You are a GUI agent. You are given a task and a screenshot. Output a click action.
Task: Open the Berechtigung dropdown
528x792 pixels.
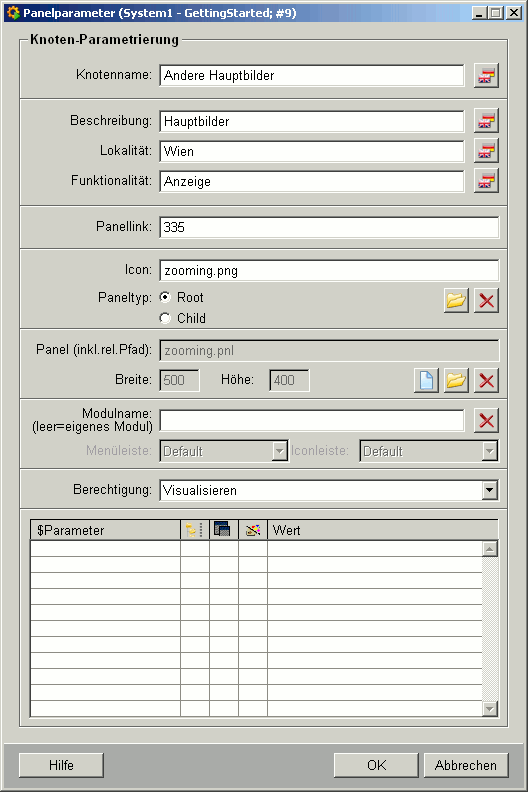(489, 490)
